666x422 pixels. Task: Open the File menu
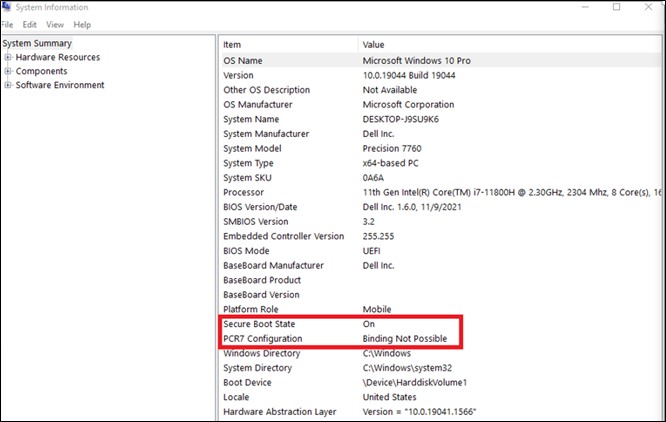pos(6,24)
